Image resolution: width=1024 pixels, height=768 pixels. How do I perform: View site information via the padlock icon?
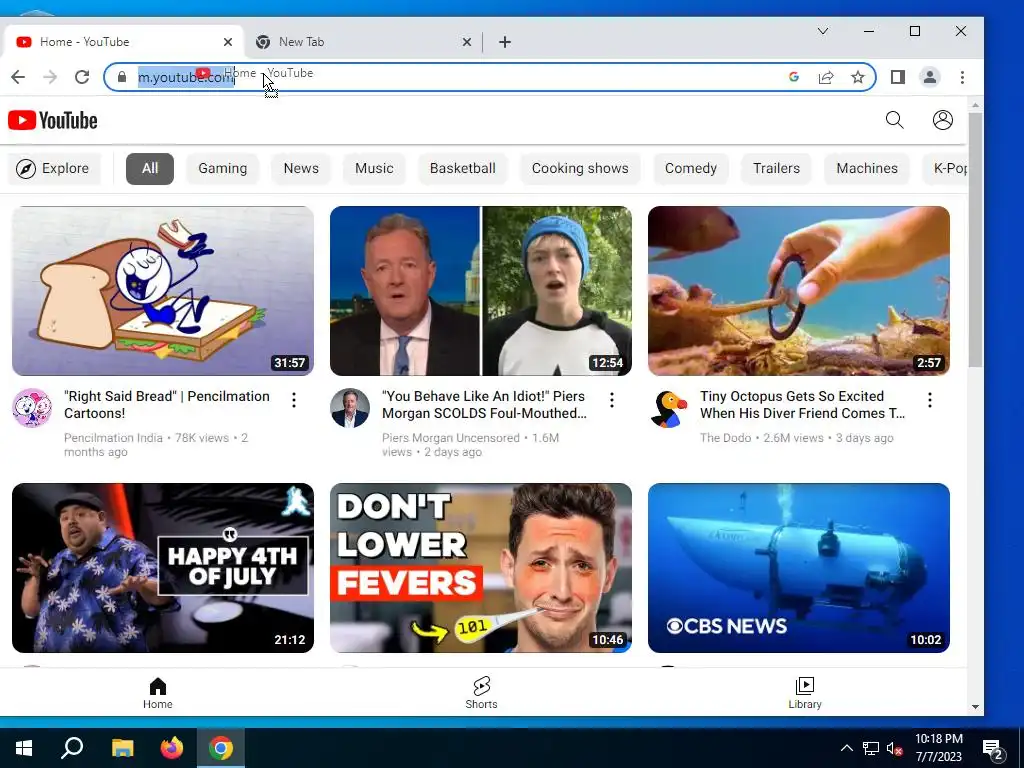[x=121, y=77]
